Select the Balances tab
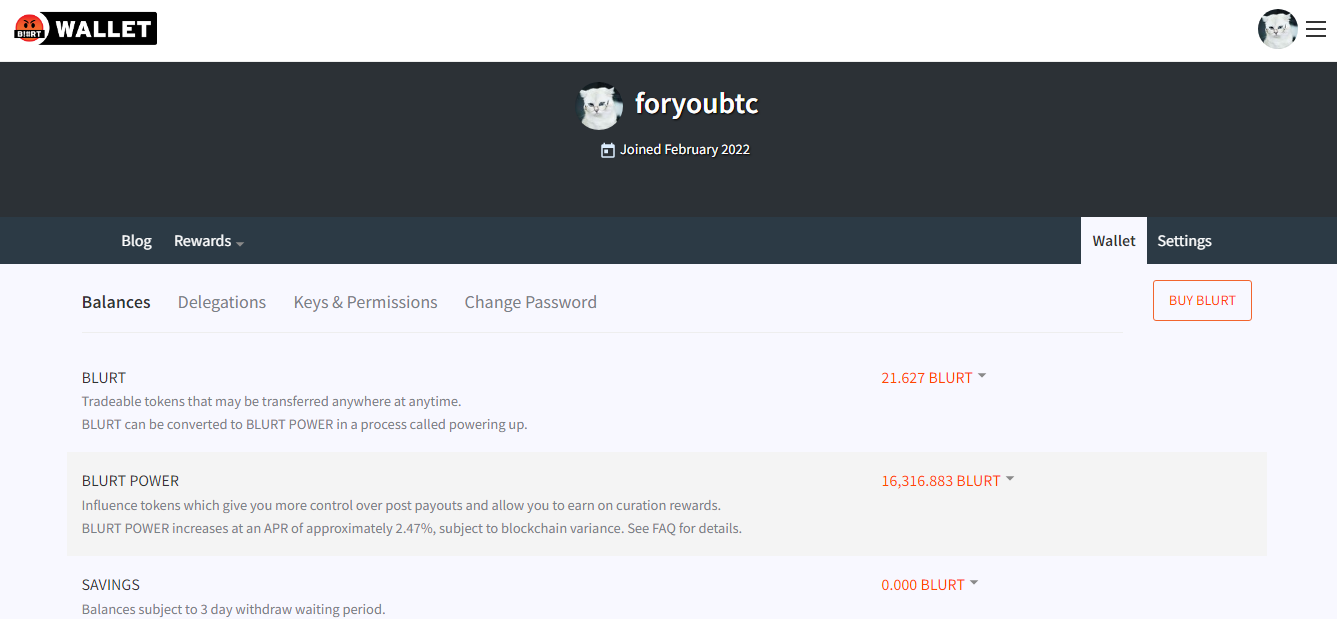This screenshot has height=619, width=1337. [x=116, y=302]
